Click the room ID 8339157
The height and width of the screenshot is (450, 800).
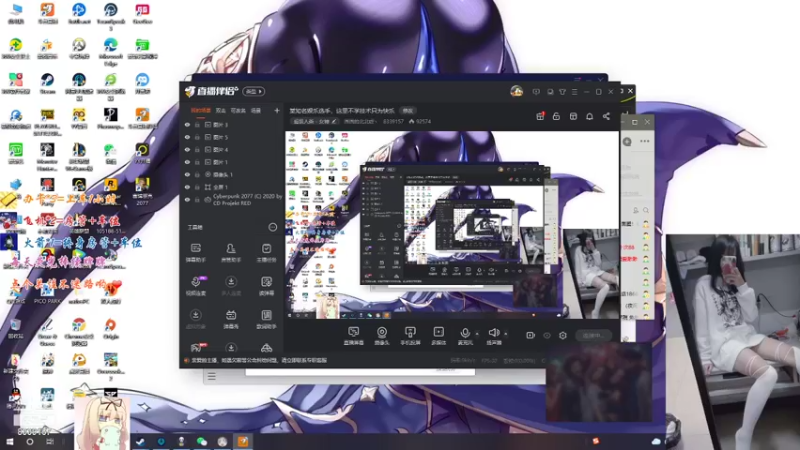click(393, 121)
